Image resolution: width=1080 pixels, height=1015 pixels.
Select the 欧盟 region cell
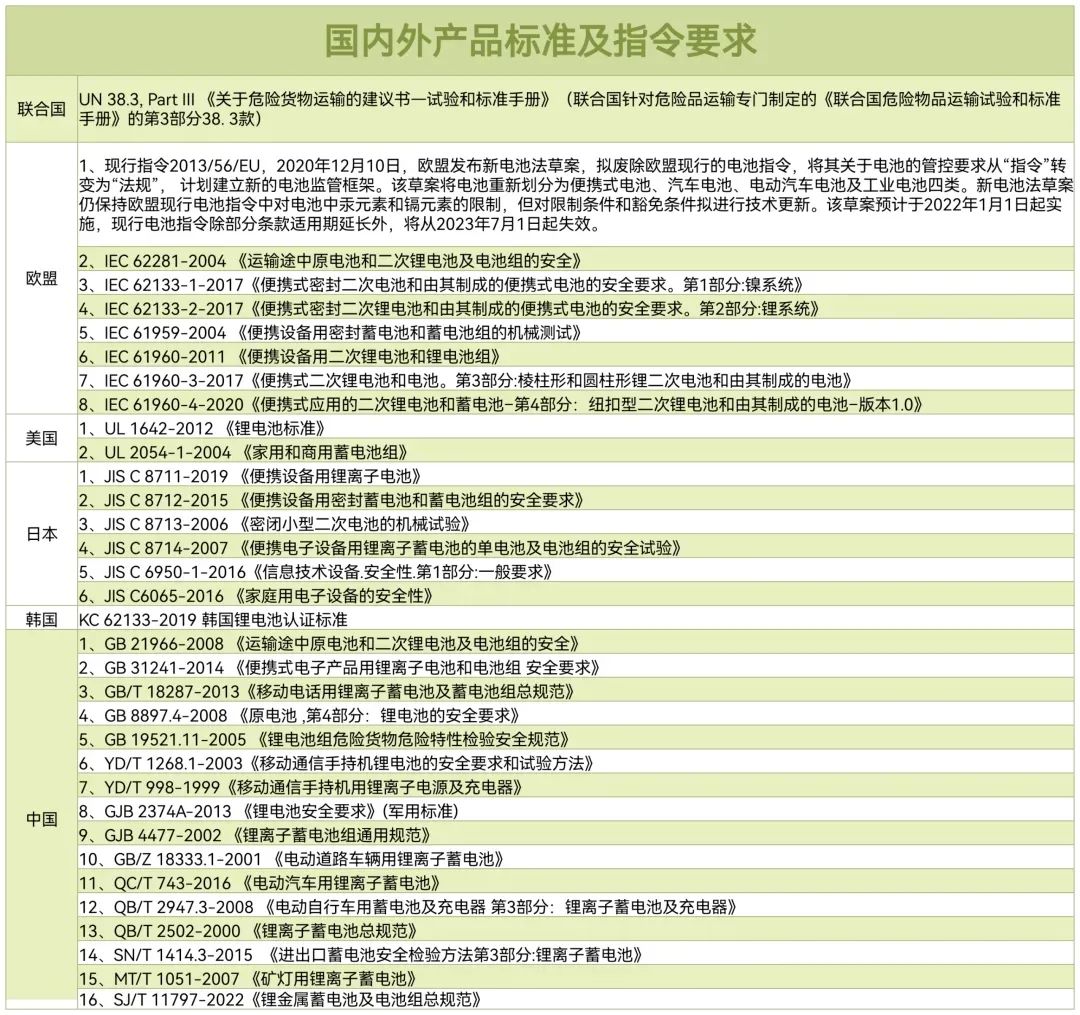tap(41, 279)
